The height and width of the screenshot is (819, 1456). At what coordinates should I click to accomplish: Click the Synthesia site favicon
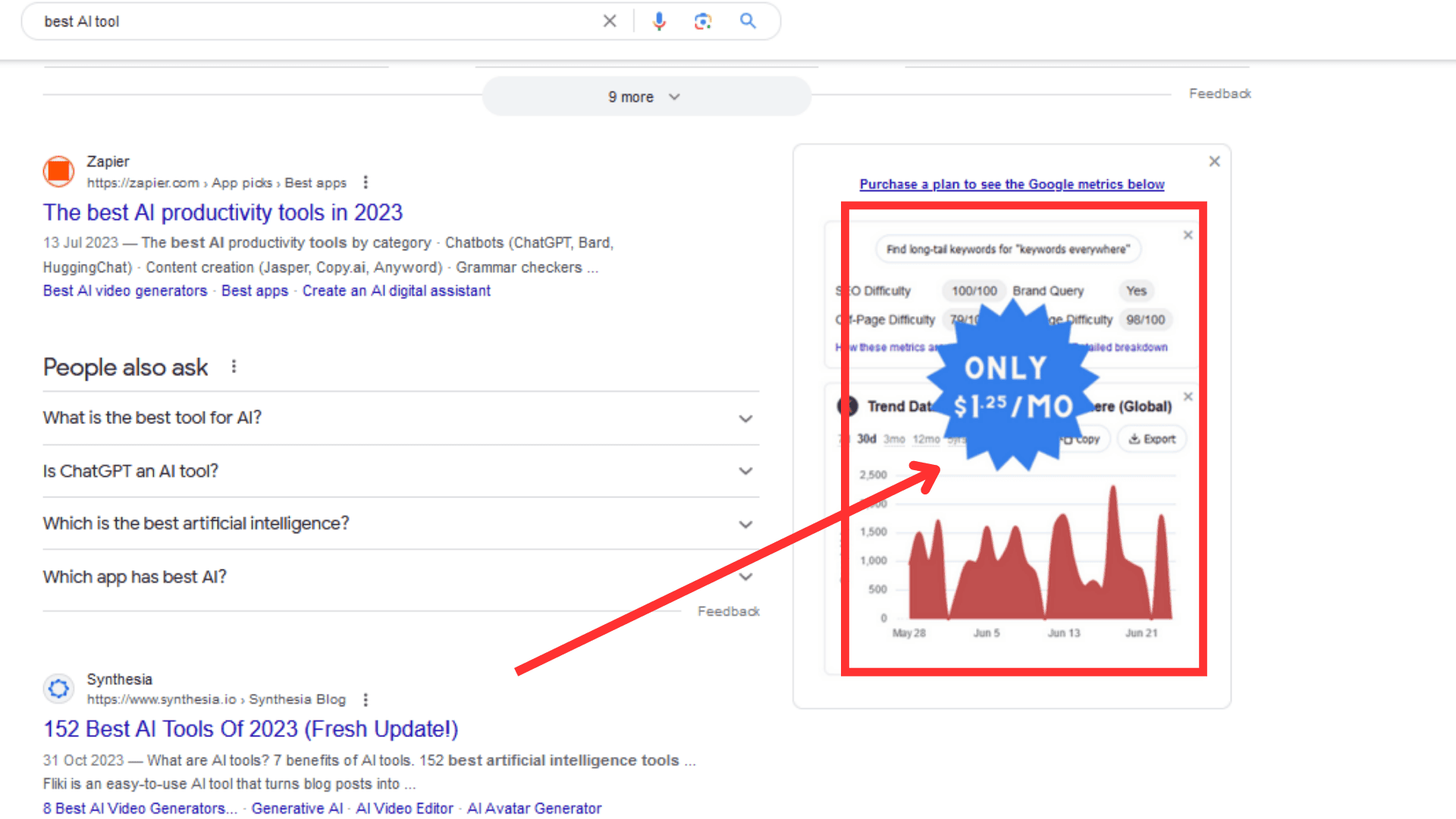58,689
